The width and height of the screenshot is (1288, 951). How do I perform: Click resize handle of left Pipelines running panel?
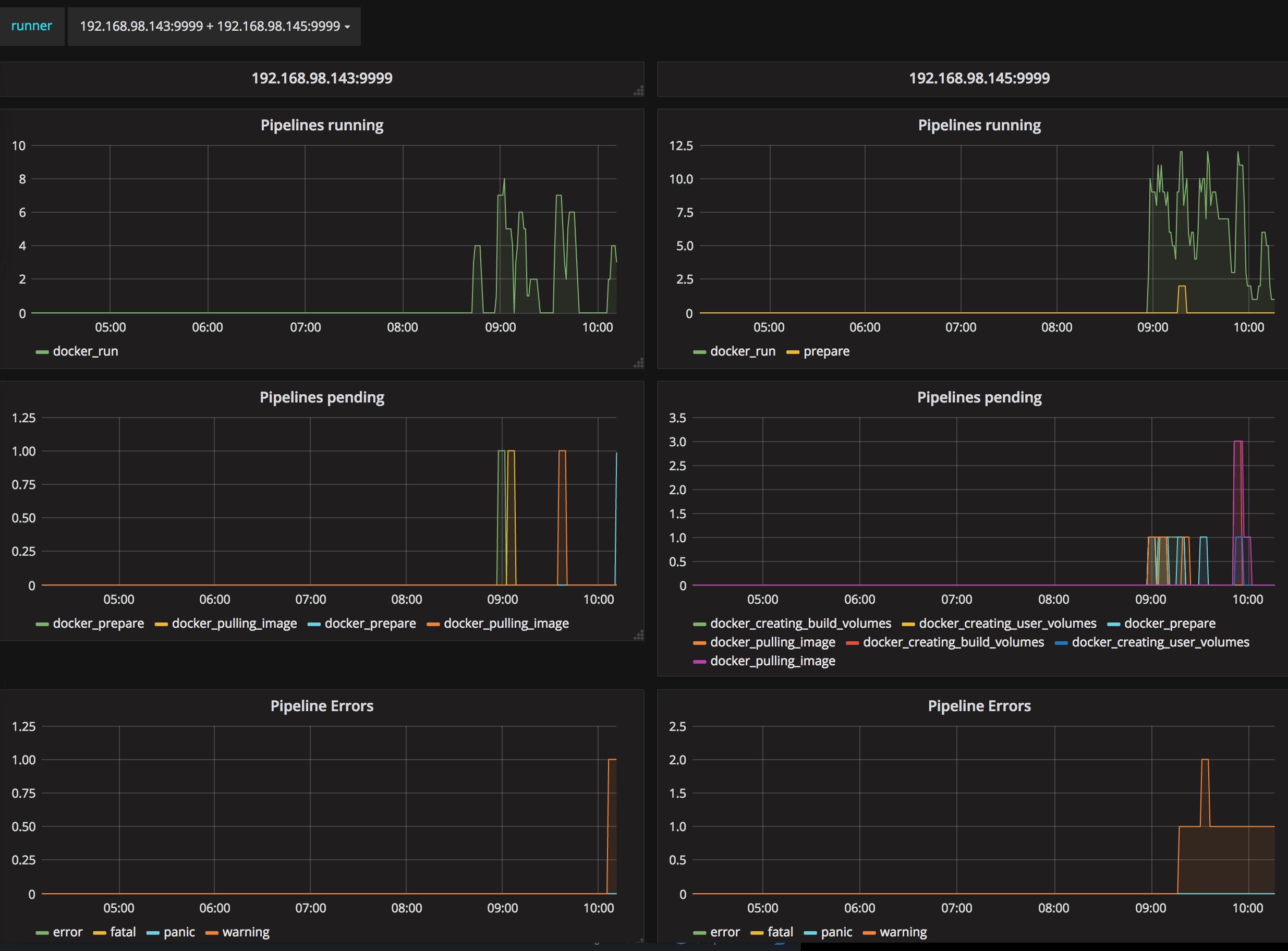pos(639,363)
